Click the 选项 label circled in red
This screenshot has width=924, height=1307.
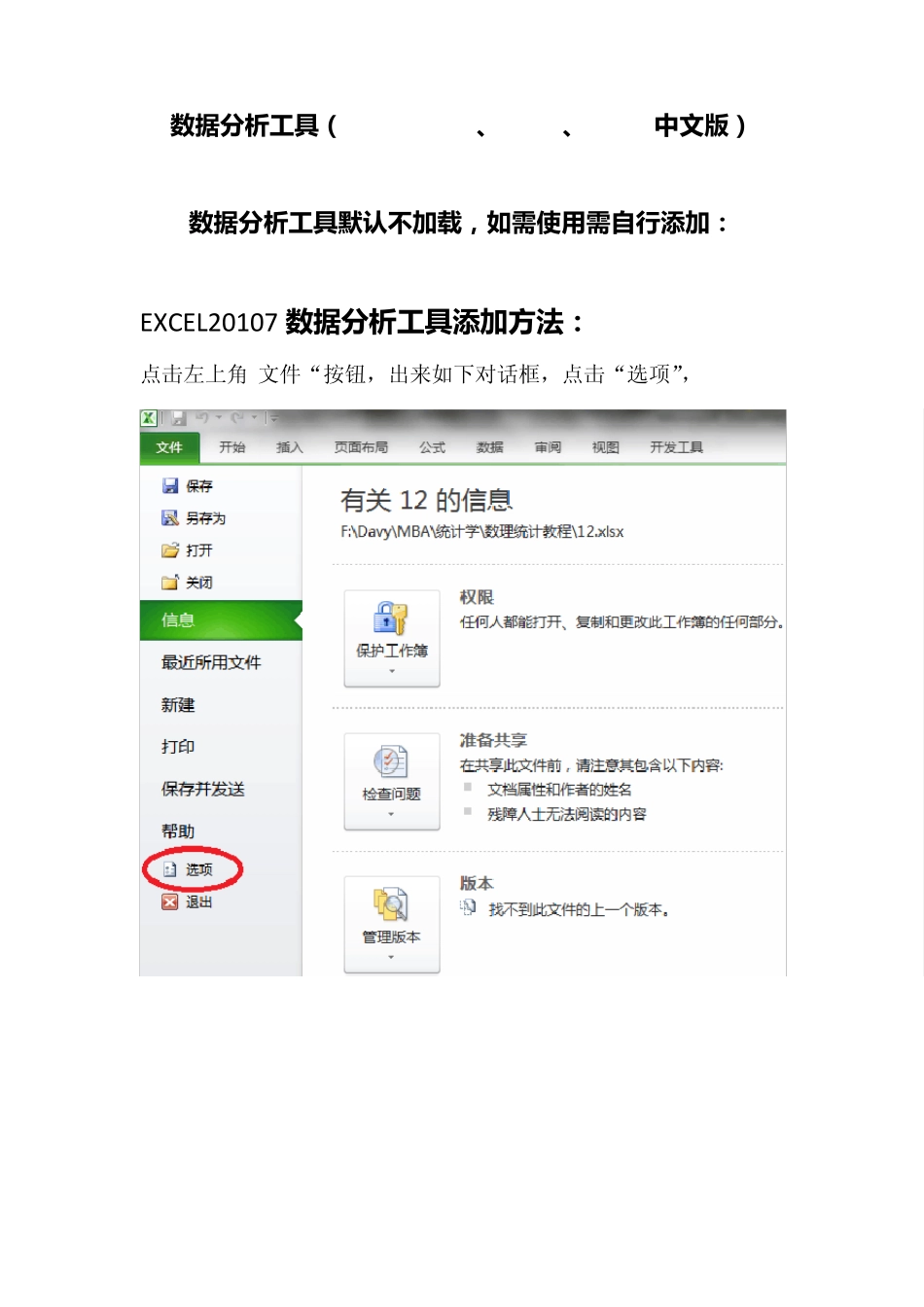pyautogui.click(x=199, y=869)
